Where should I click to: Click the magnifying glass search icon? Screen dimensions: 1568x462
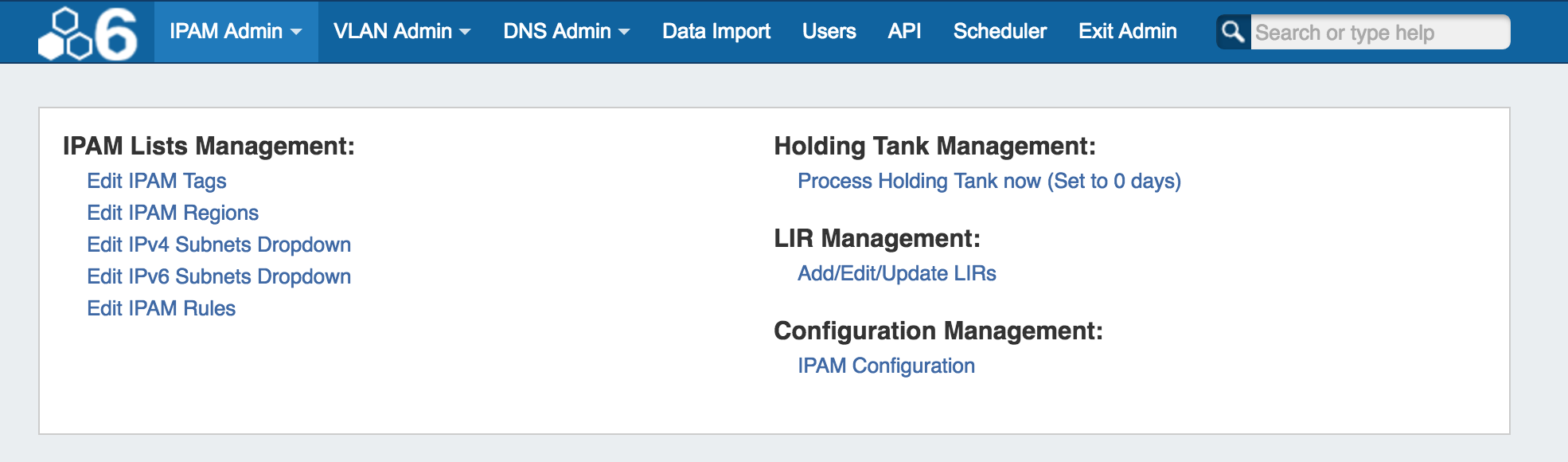click(1233, 32)
